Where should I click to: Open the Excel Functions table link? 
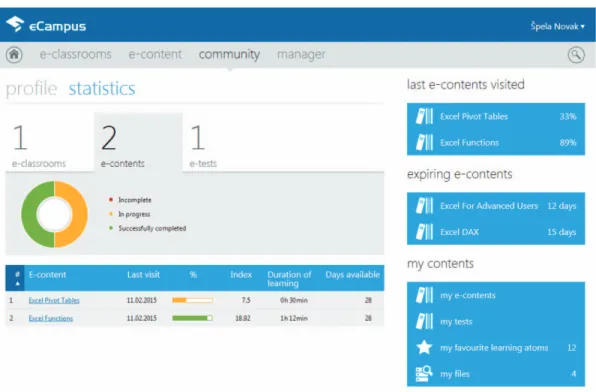click(x=51, y=318)
